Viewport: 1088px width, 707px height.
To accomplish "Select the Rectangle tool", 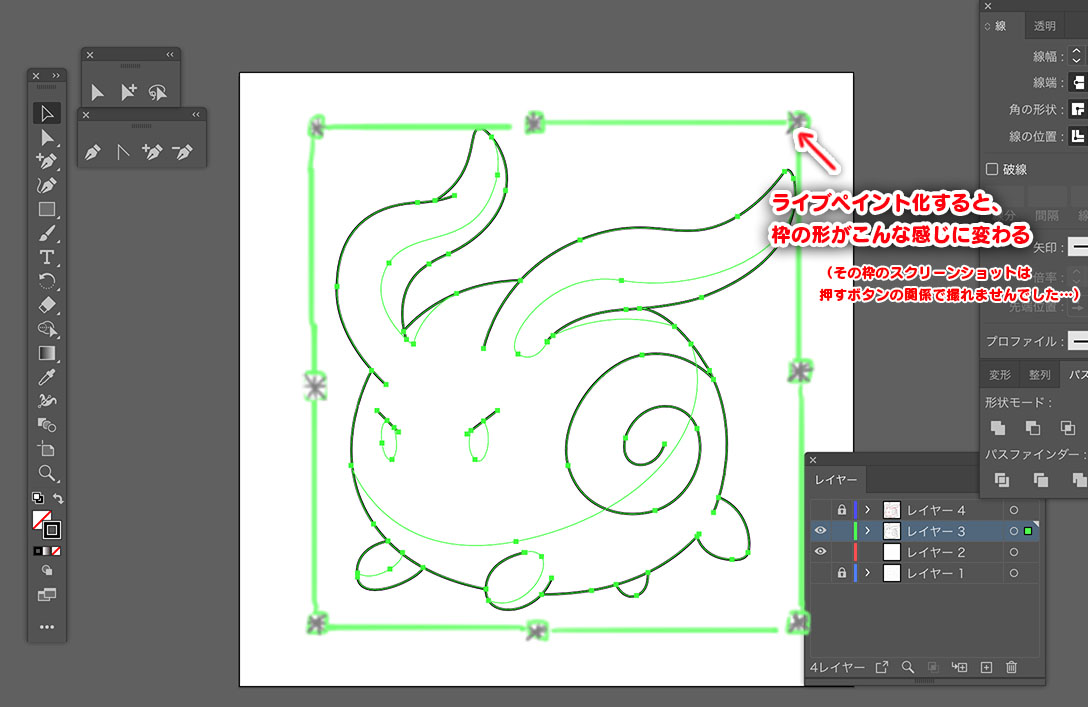I will [46, 209].
